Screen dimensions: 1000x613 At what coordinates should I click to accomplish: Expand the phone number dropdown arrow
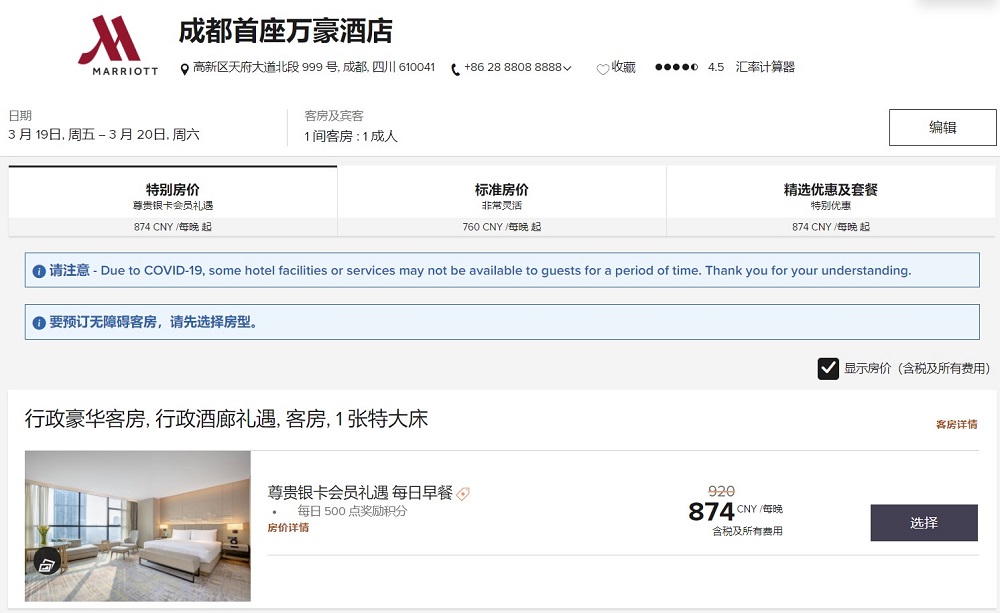coord(567,68)
